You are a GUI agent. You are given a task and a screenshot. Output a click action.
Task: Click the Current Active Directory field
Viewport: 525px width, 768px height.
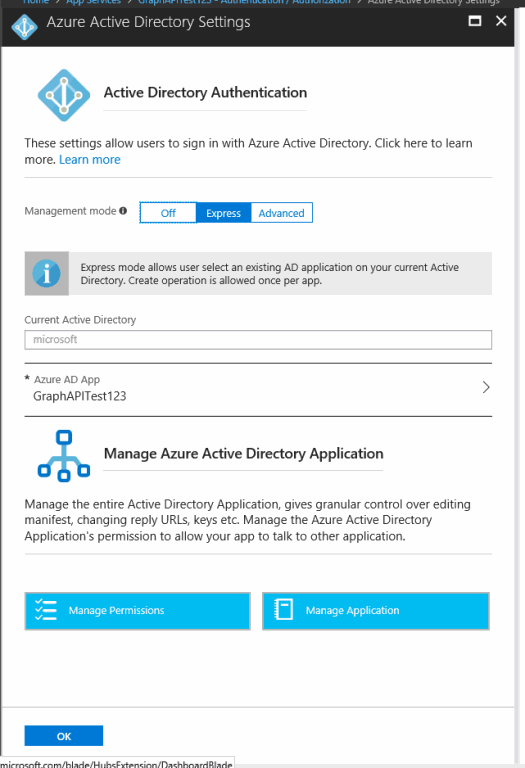(258, 339)
